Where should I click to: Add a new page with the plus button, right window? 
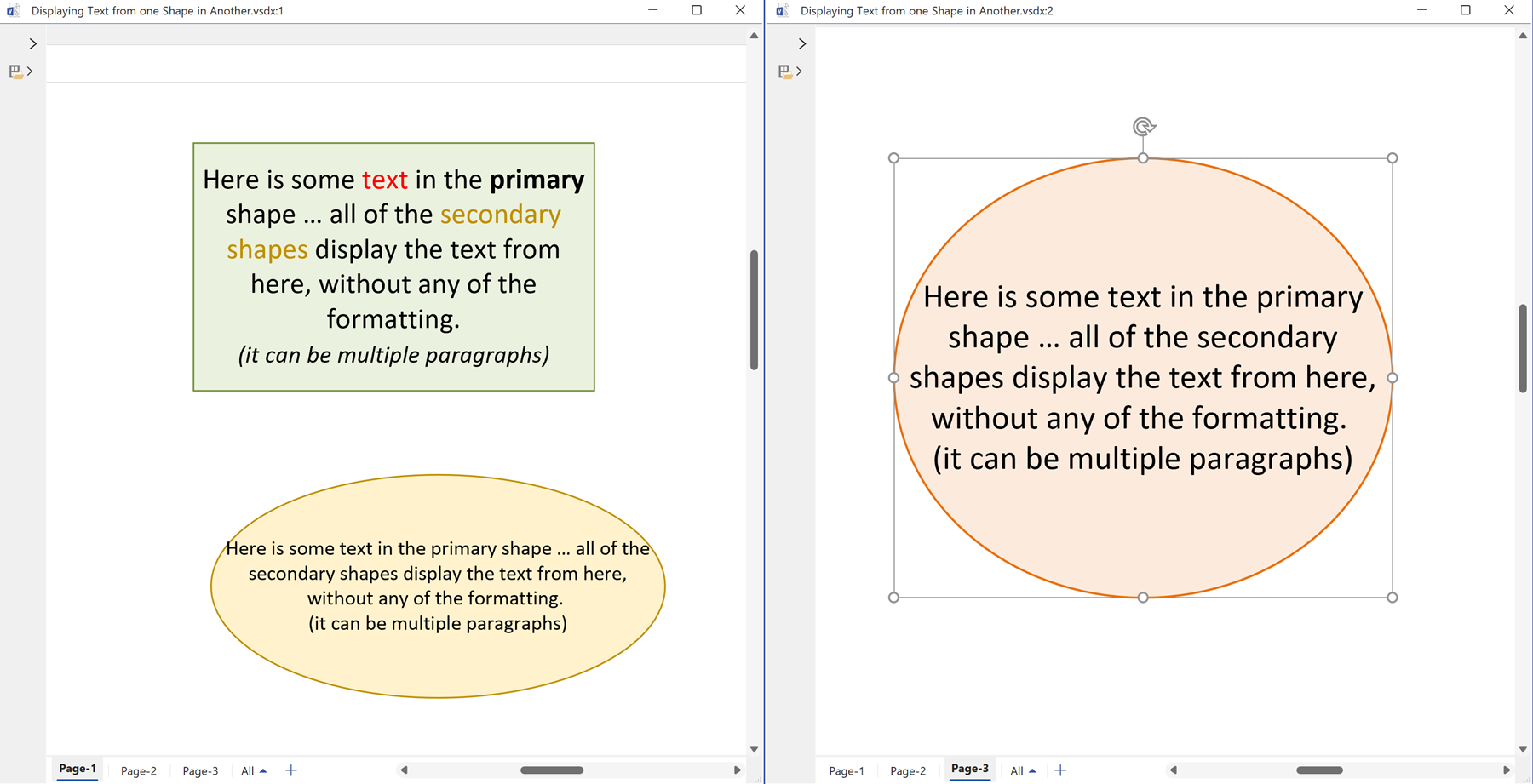[x=1060, y=770]
